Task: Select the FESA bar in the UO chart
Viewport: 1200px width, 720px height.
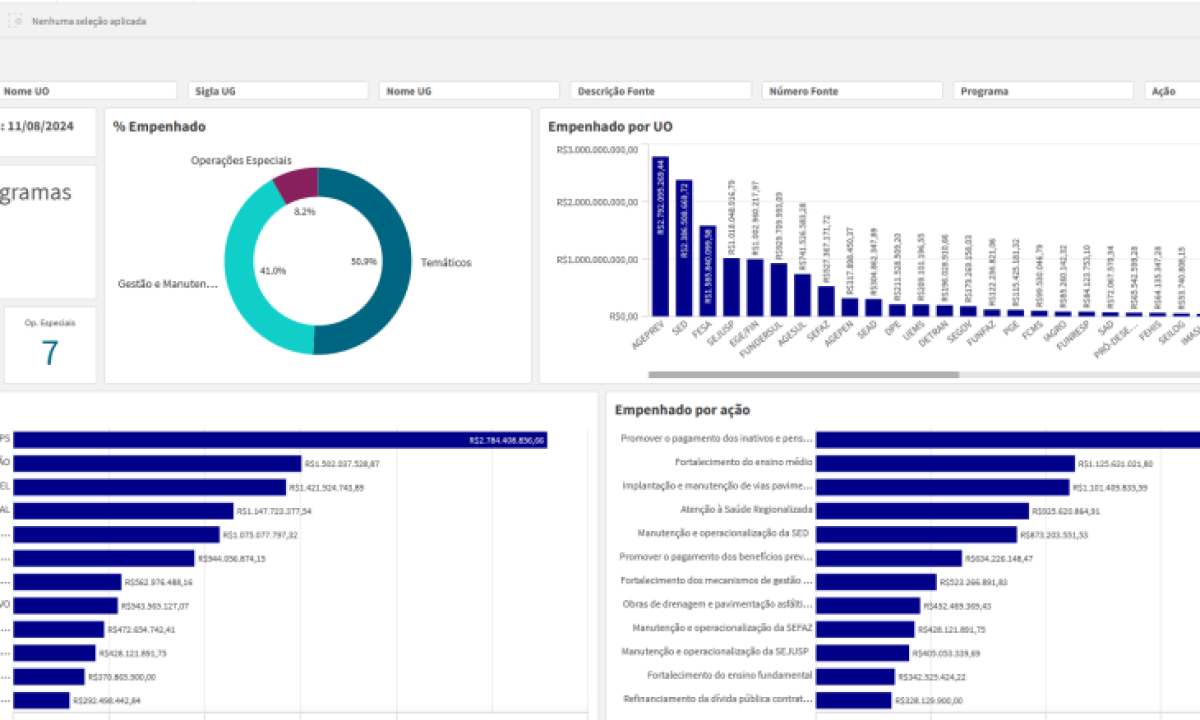Action: click(707, 270)
